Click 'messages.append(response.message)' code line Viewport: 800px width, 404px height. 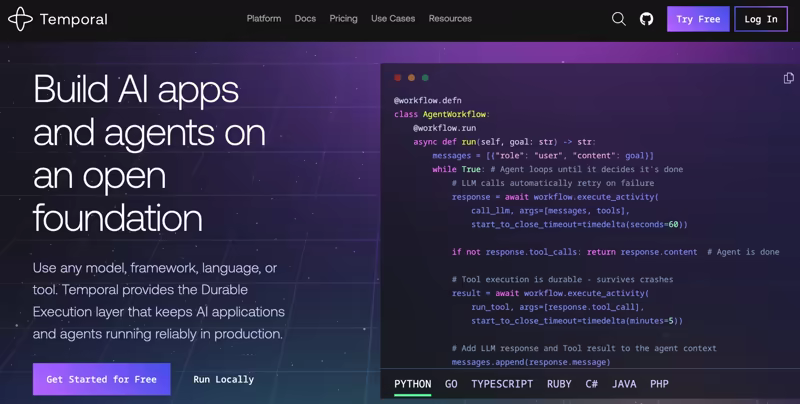(531, 362)
